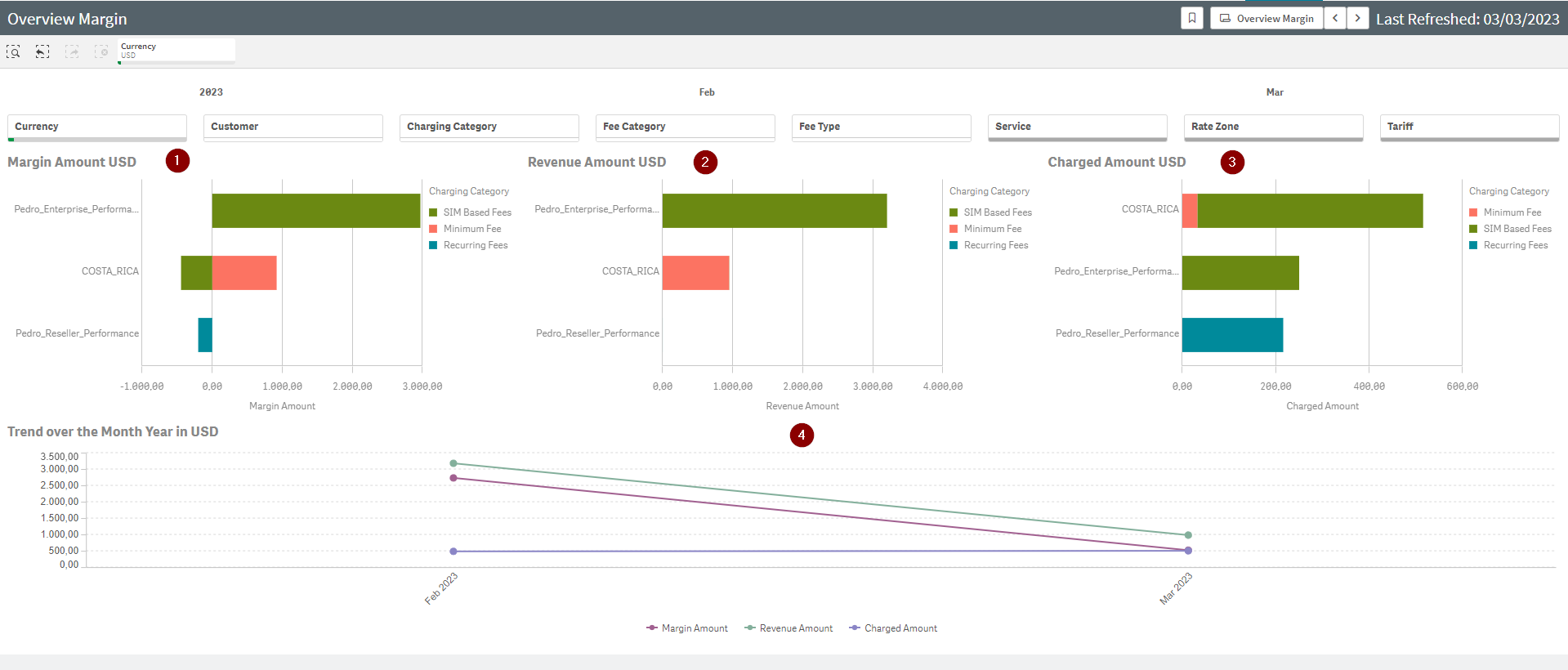The height and width of the screenshot is (670, 1568).
Task: Open the Overview Margin sheet selector
Action: (x=1266, y=18)
